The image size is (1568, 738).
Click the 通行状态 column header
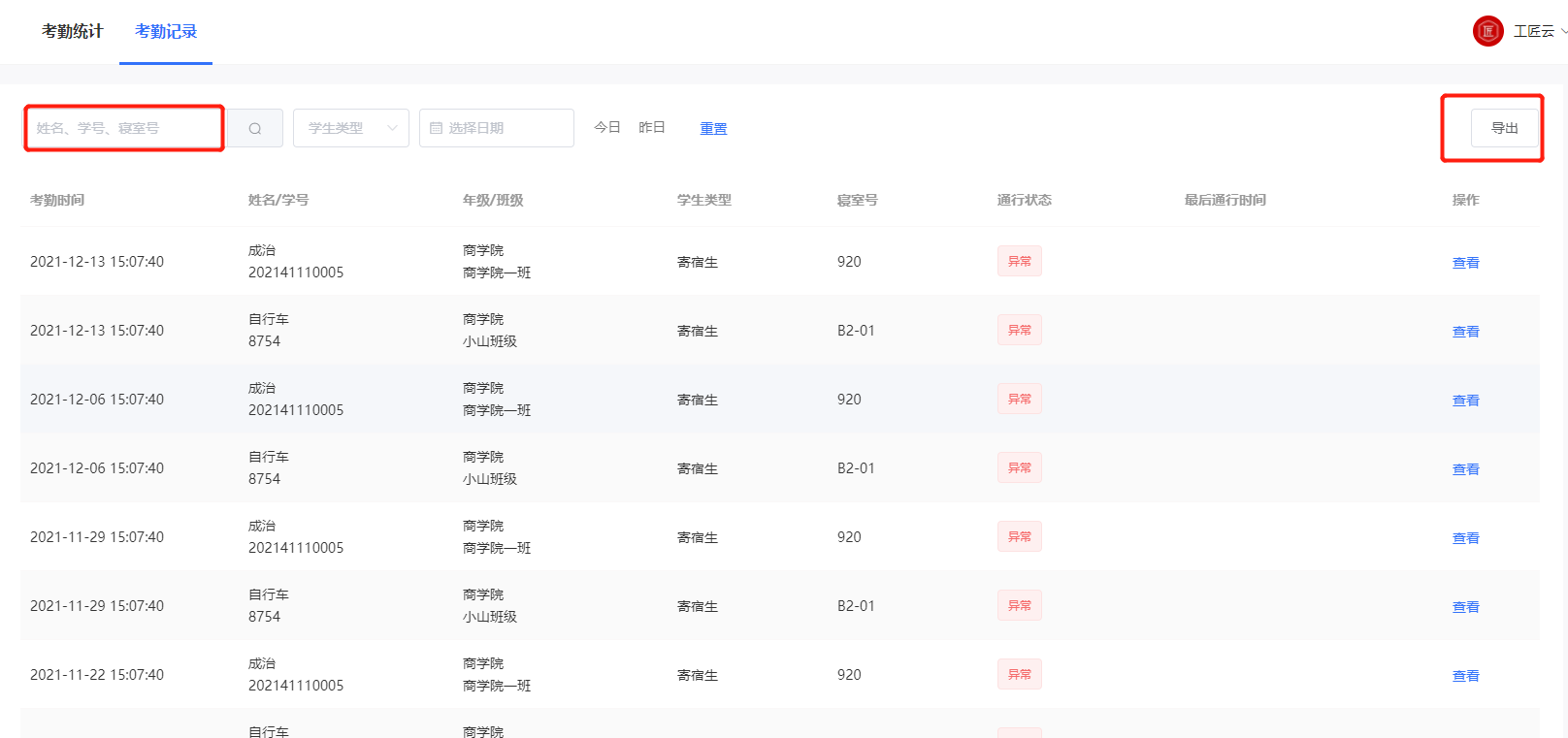(x=1025, y=200)
